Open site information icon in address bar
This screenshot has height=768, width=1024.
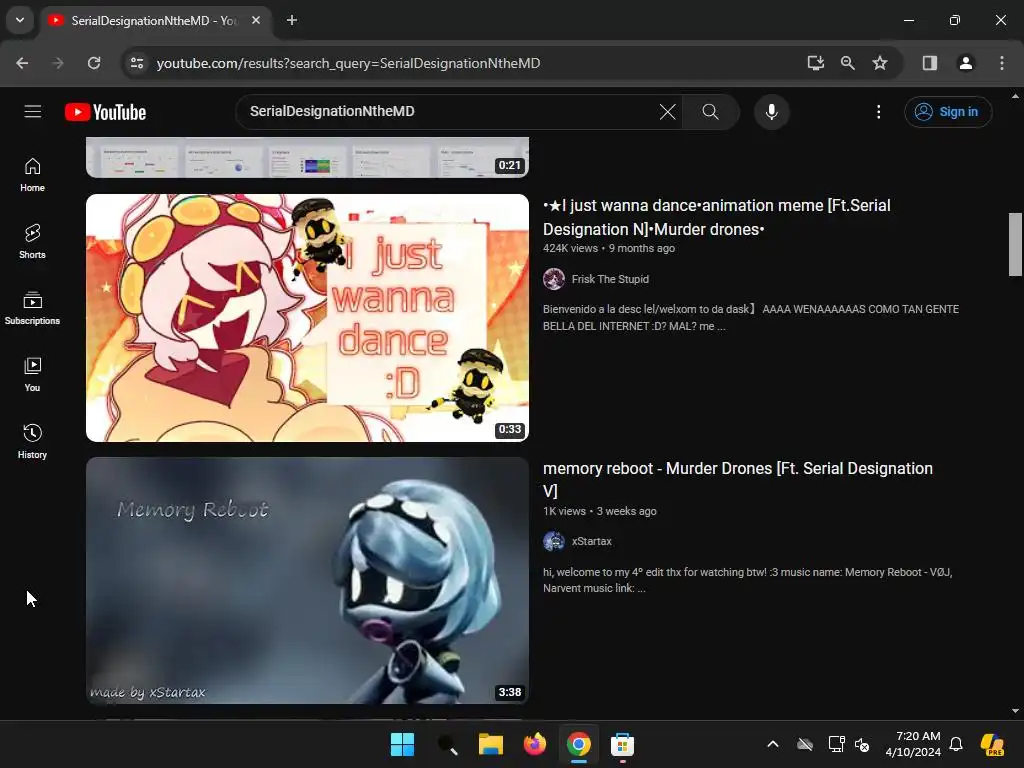[x=137, y=63]
